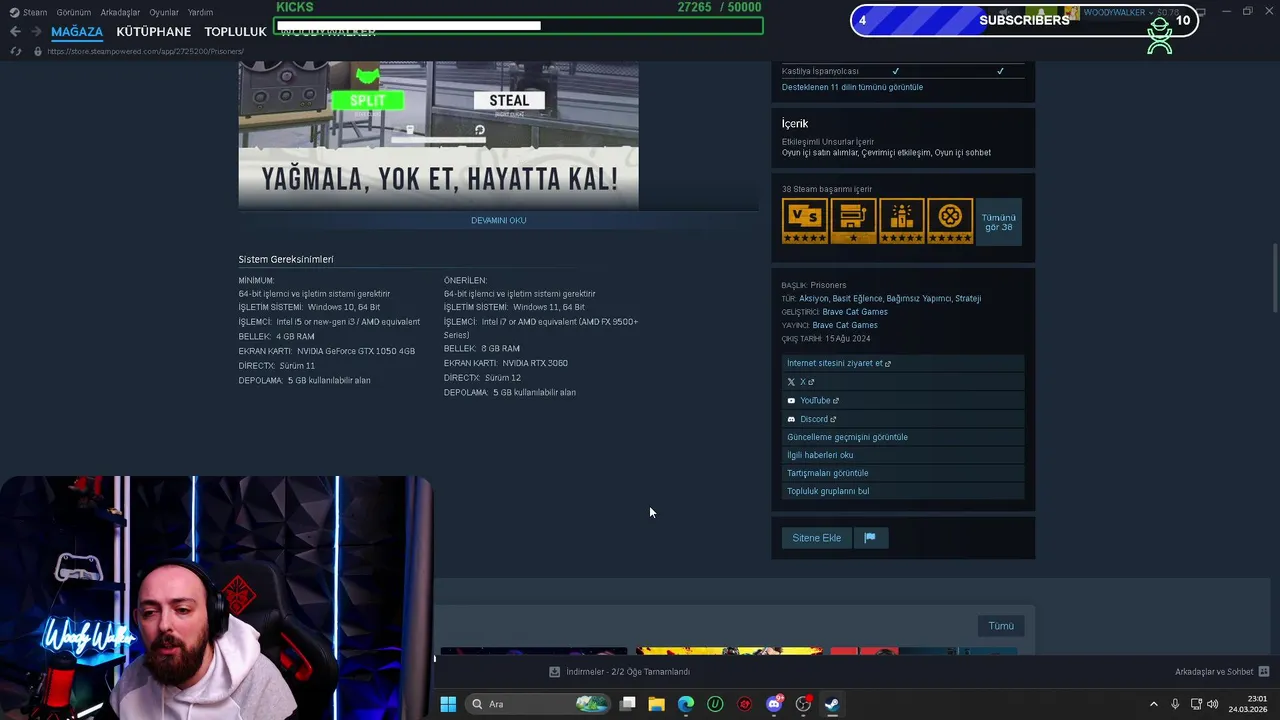Viewport: 1280px width, 720px height.
Task: View discussions (Tartışmaları görüntüle)
Action: coord(903,473)
